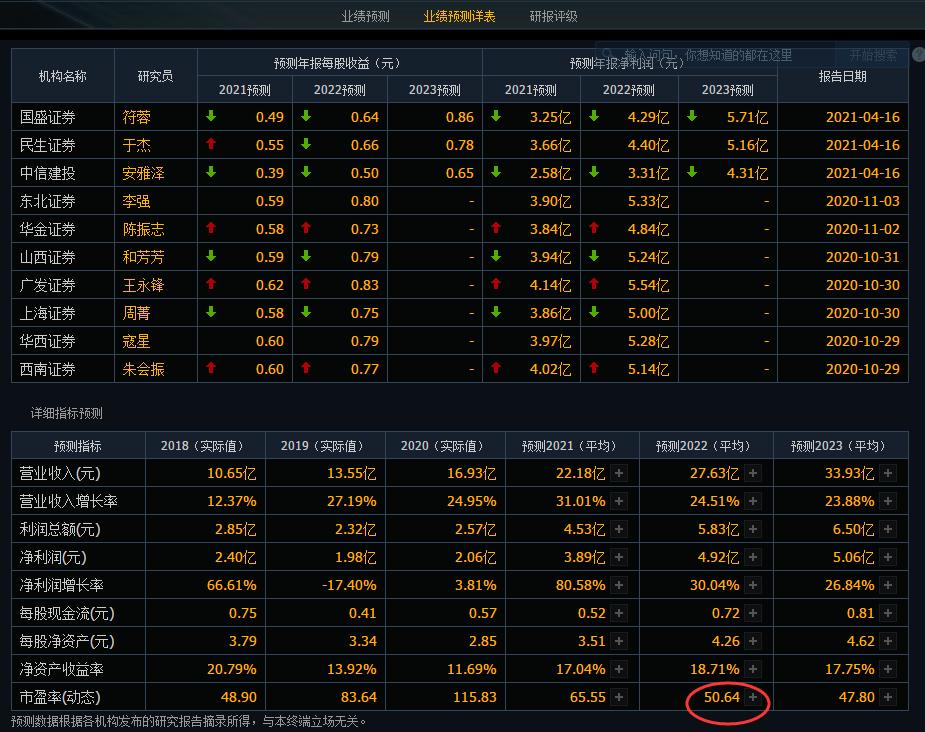The image size is (925, 732).
Task: Expand 净利润增长率 2023 plus icon
Action: point(888,585)
